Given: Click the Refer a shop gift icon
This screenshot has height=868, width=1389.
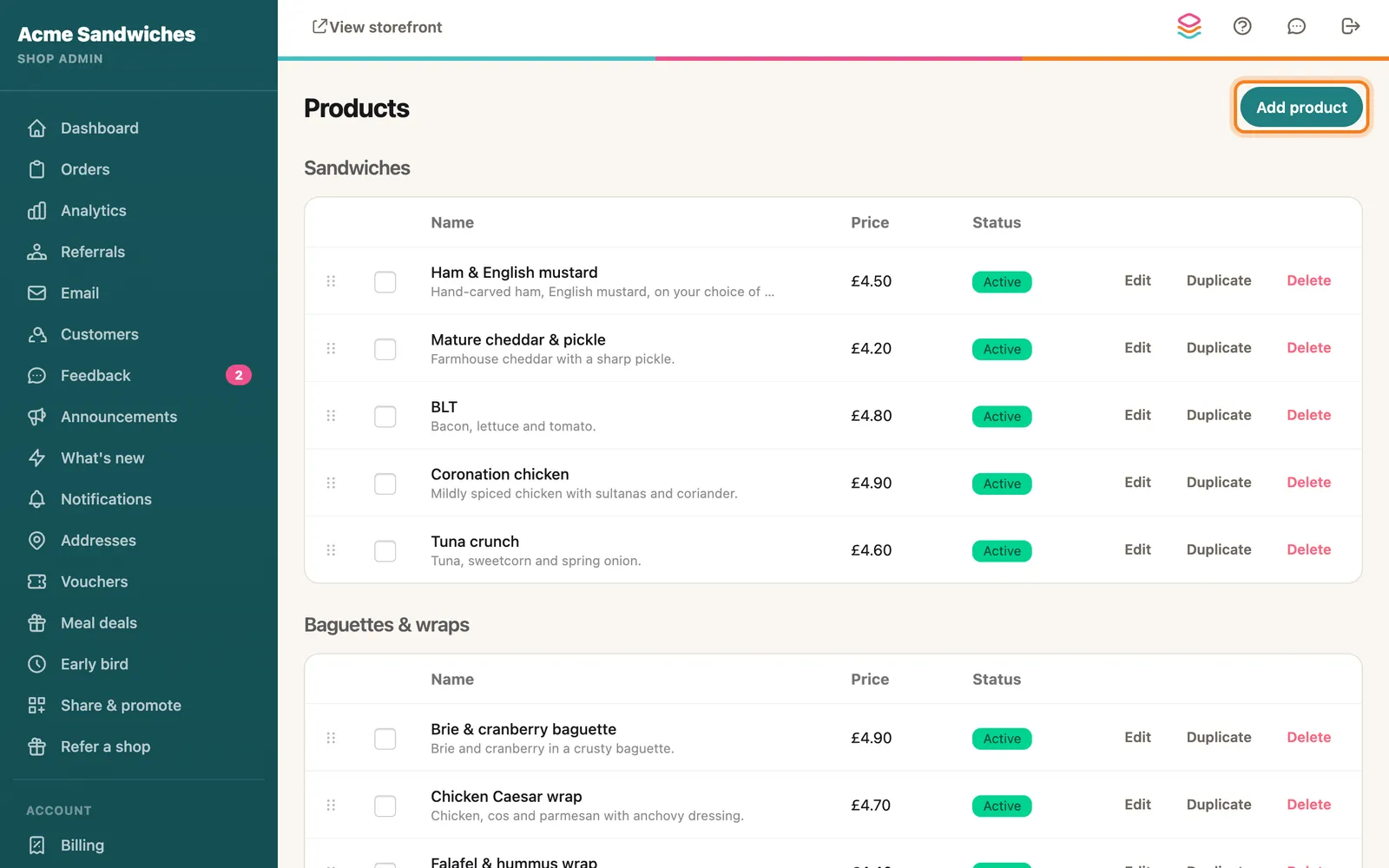Looking at the screenshot, I should (36, 746).
